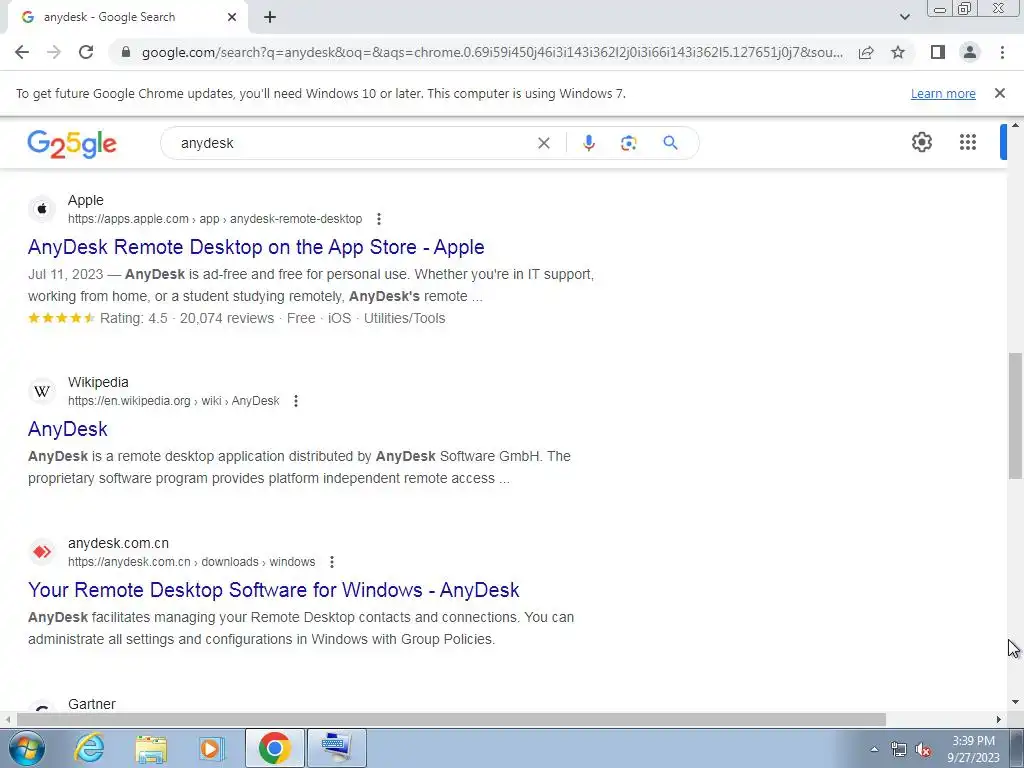Click the scroll right arrow
1024x768 pixels.
click(999, 720)
